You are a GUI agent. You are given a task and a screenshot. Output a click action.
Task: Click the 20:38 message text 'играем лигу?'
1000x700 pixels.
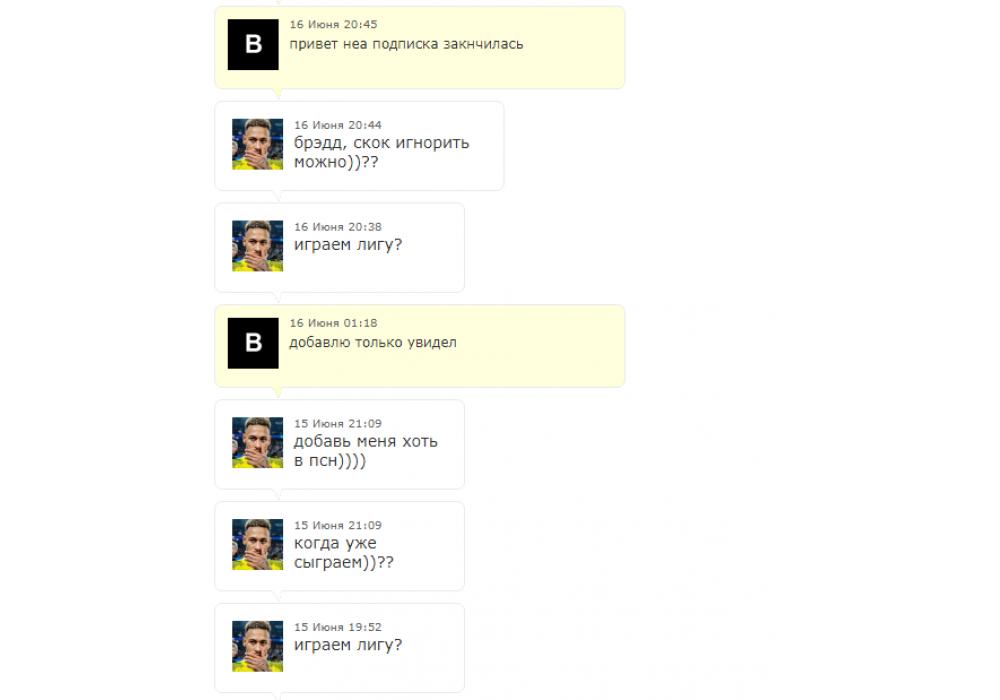coord(348,245)
